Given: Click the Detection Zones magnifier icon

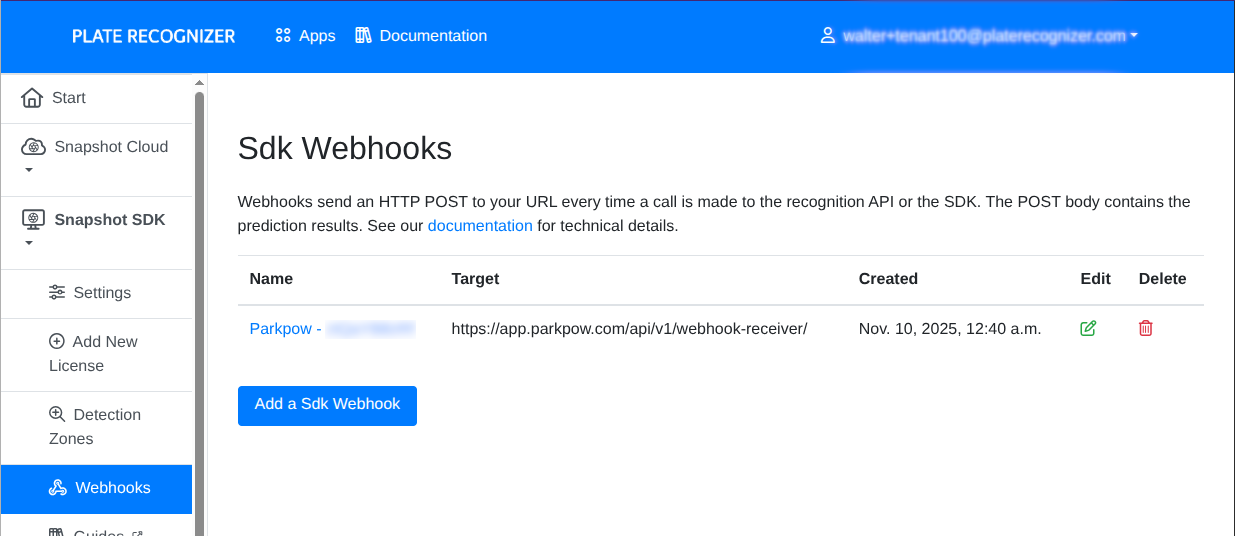Looking at the screenshot, I should click(x=57, y=414).
